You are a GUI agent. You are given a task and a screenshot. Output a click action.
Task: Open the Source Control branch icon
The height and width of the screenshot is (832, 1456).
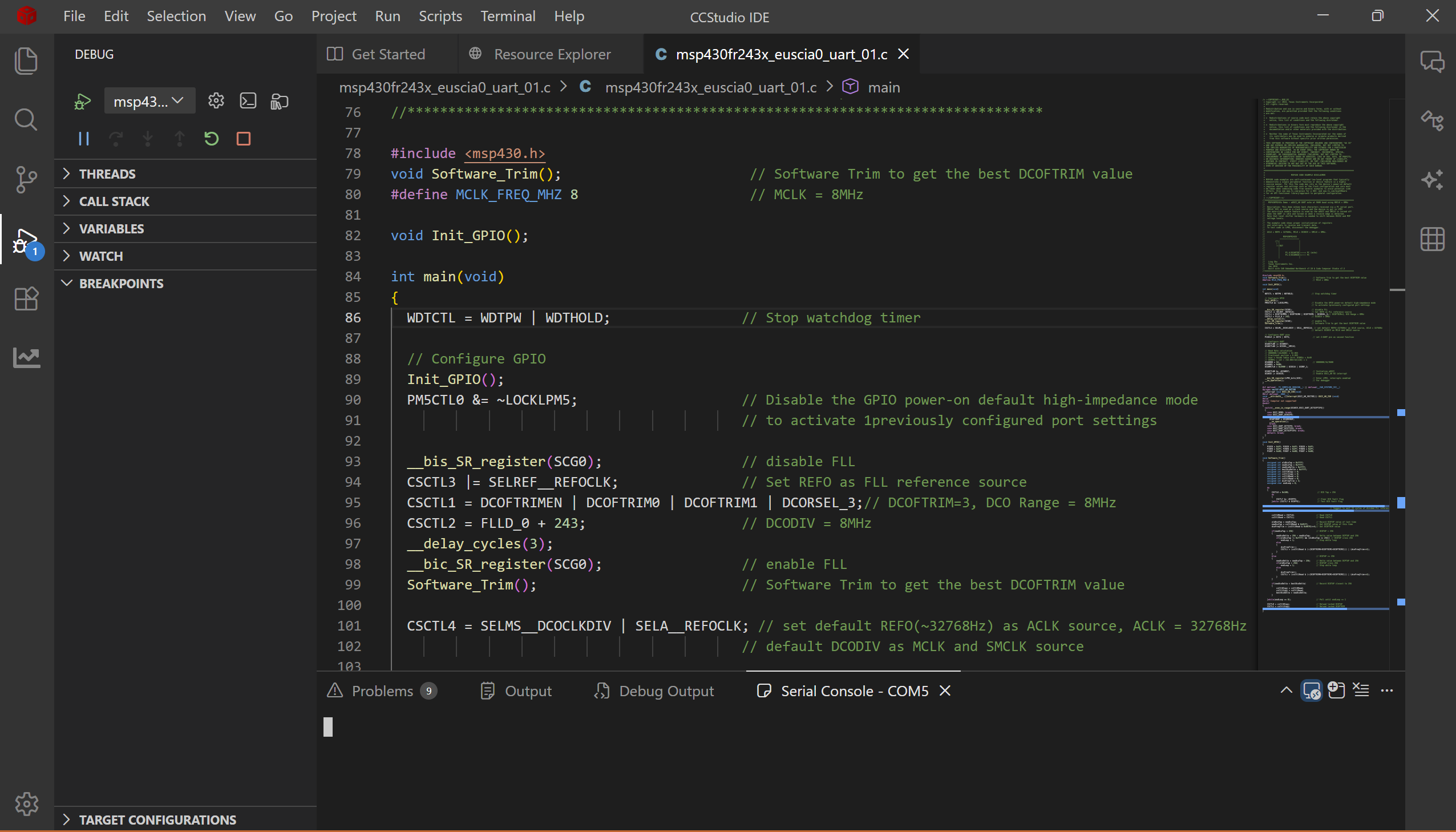pyautogui.click(x=26, y=179)
